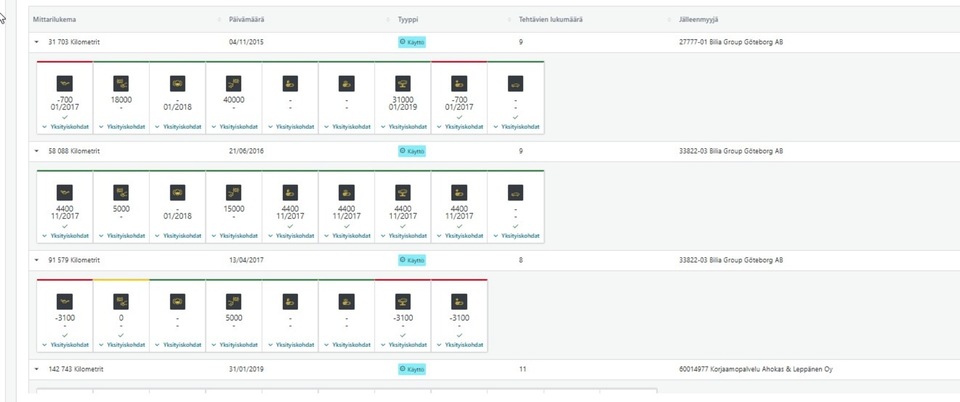
Task: Click the service icon above the 15000 value
Action: pos(234,192)
